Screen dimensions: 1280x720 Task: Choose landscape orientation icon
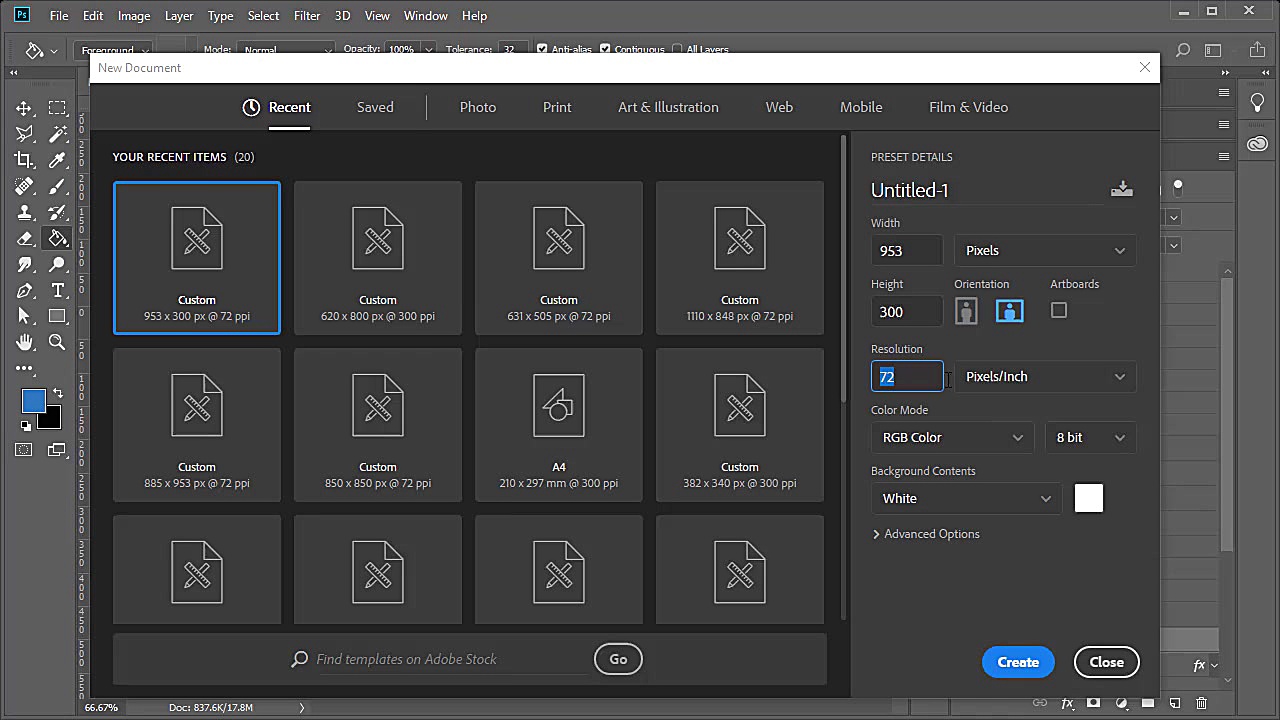pos(1009,311)
